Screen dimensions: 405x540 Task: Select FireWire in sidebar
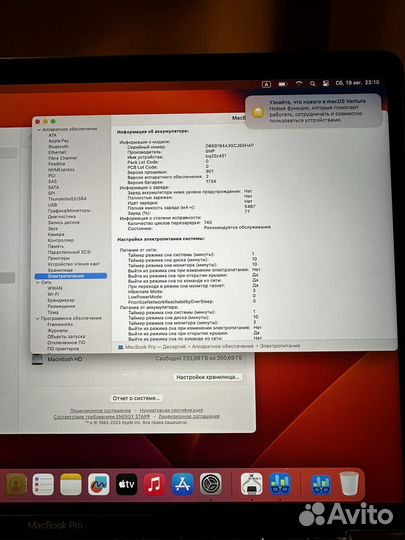[x=57, y=164]
